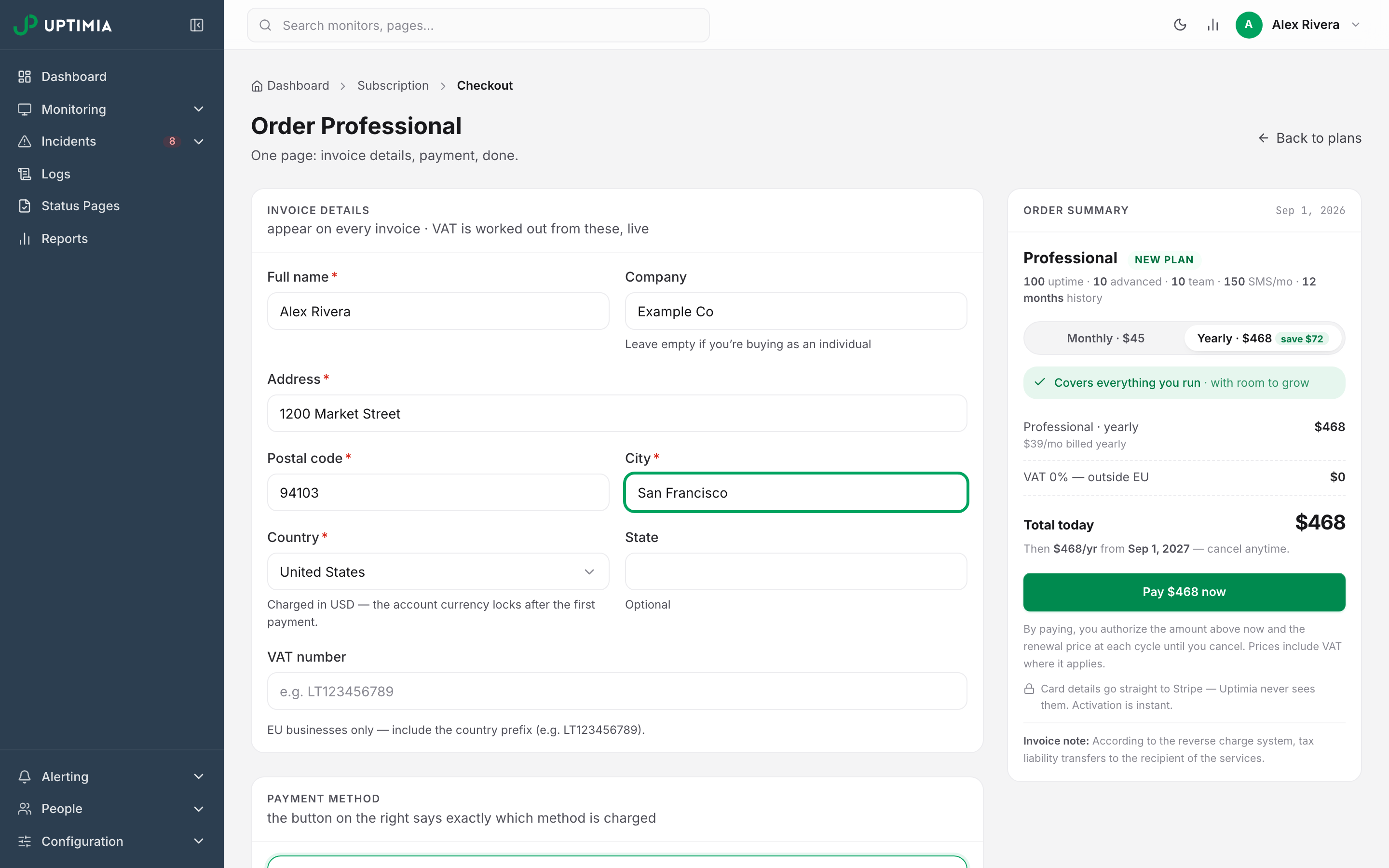Click the Alex Rivera avatar
The image size is (1389, 868).
click(x=1248, y=25)
